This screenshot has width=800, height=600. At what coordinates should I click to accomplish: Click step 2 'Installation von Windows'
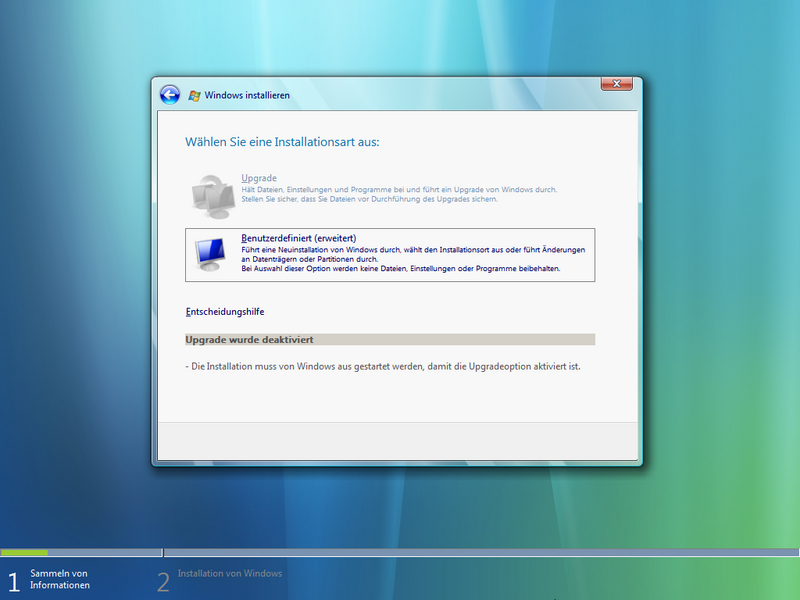[x=230, y=573]
